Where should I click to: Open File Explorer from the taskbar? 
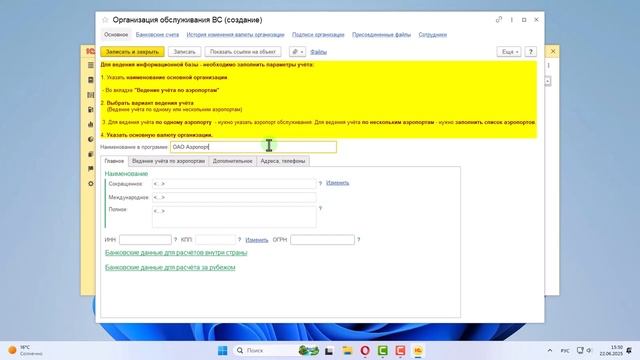point(347,351)
